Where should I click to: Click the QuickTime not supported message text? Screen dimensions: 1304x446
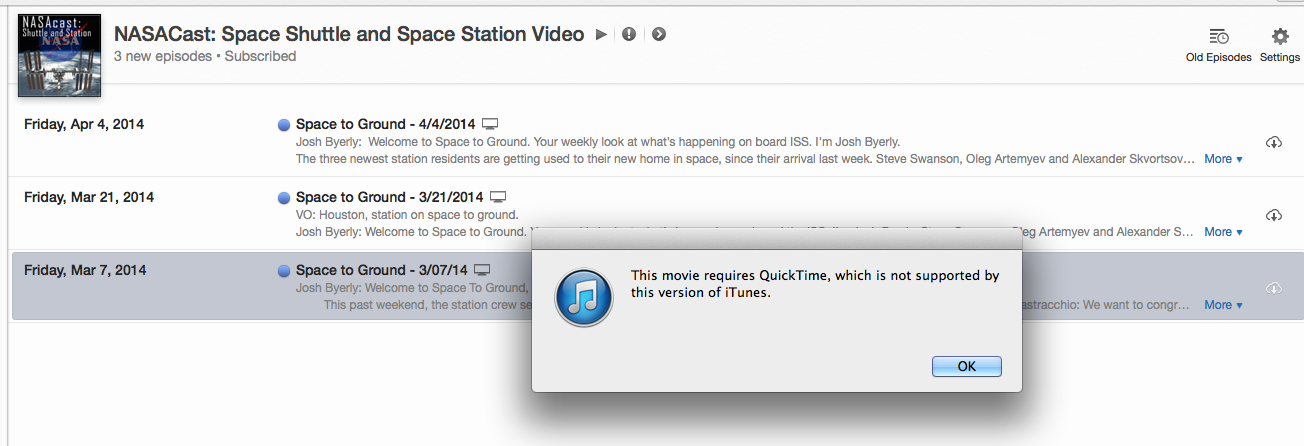[815, 284]
